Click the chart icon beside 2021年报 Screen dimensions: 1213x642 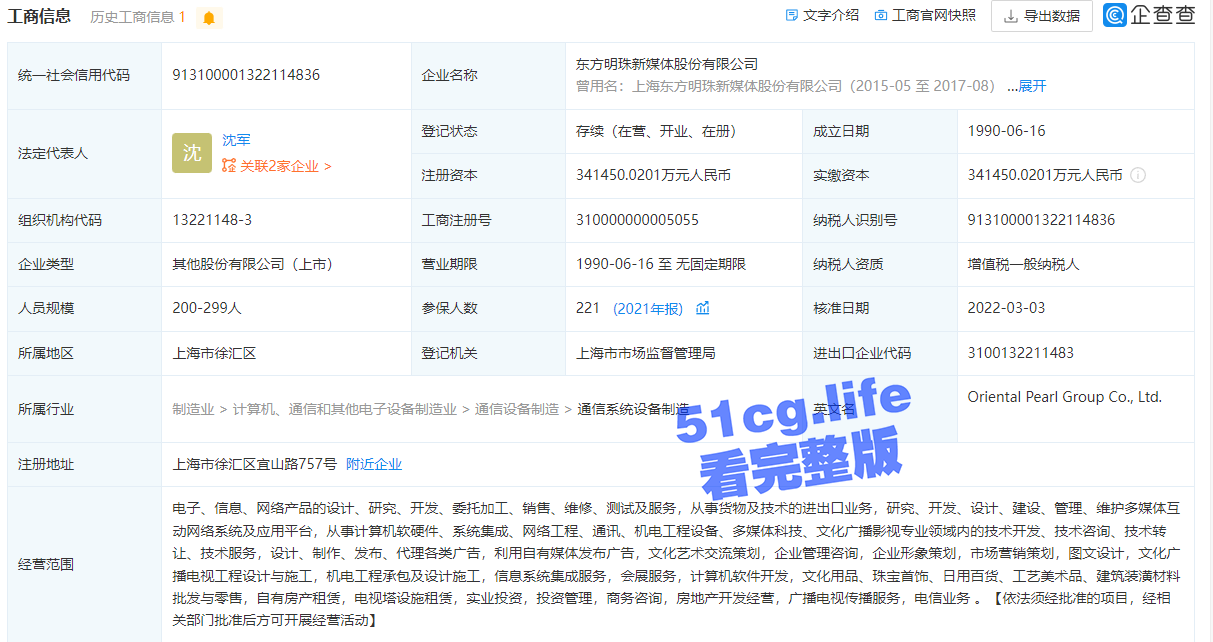(702, 308)
